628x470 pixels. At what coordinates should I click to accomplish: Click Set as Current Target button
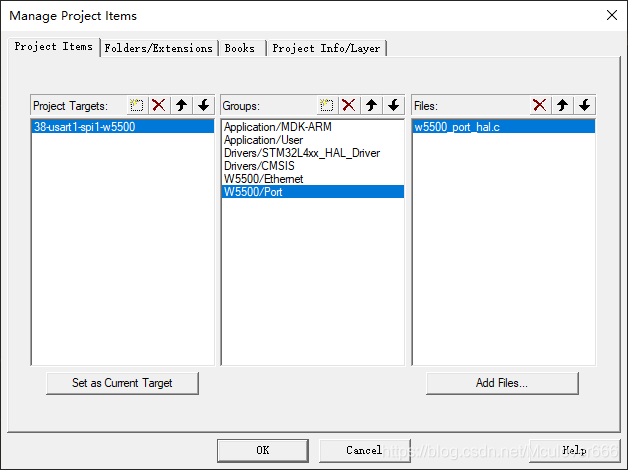(122, 383)
